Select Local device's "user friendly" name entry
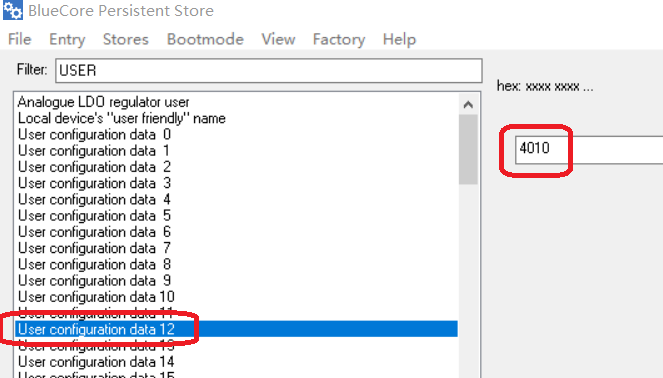The height and width of the screenshot is (378, 663). (236, 118)
